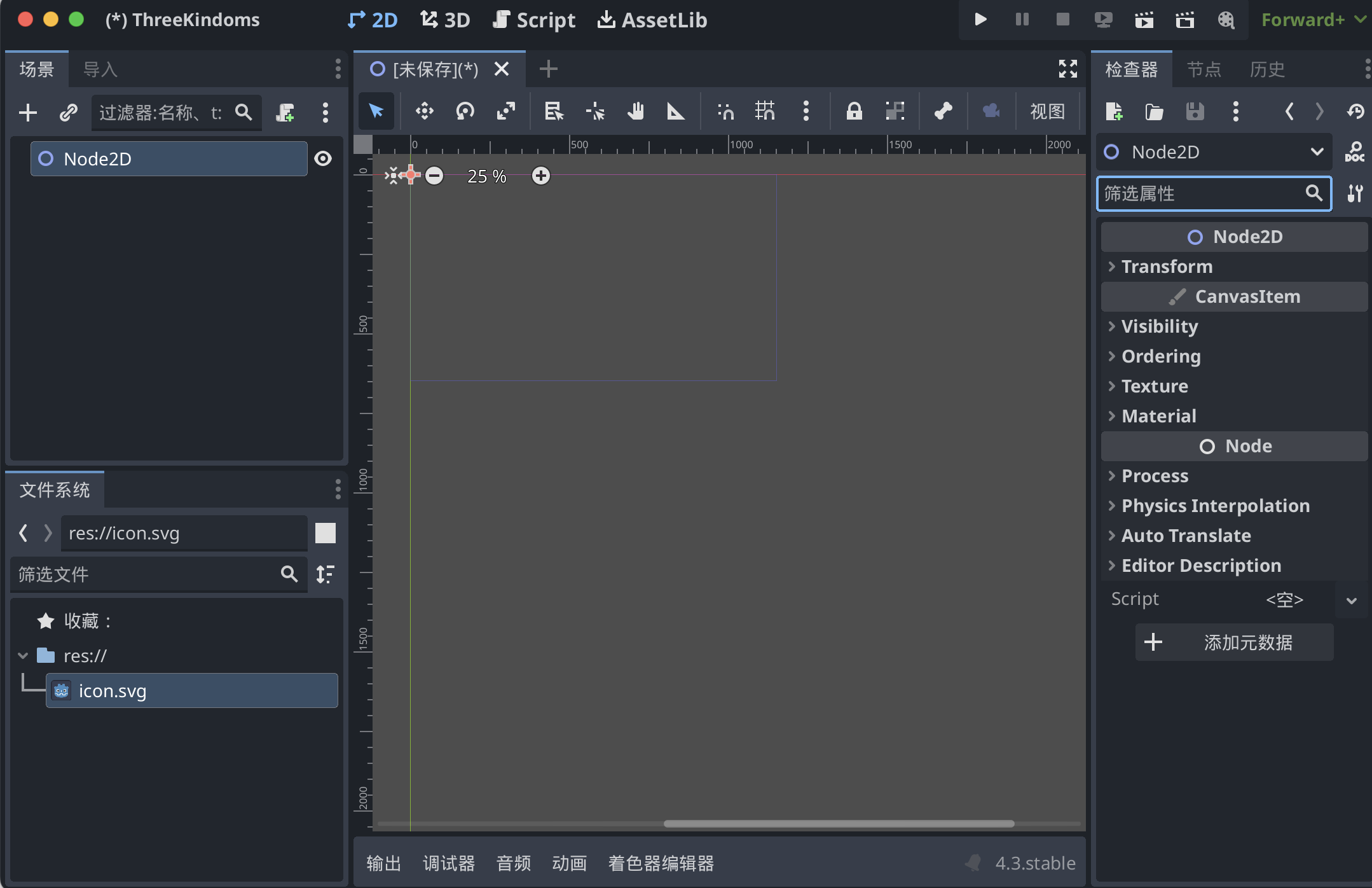Focus the scene tree filter field
Viewport: 1372px width, 888px height.
[x=176, y=113]
